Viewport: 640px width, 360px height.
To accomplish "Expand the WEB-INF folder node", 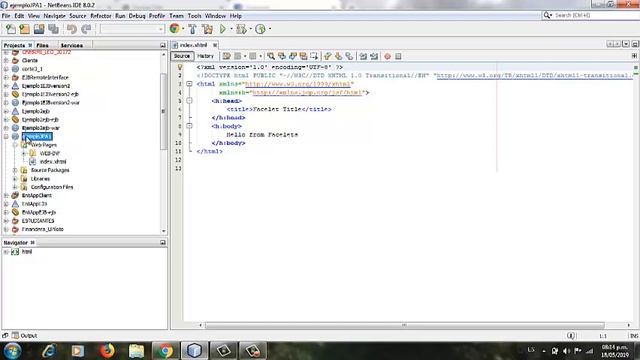I will point(24,153).
